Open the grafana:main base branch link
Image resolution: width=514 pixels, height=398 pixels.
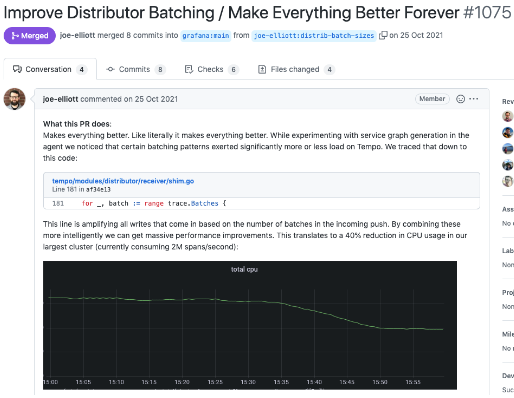206,35
